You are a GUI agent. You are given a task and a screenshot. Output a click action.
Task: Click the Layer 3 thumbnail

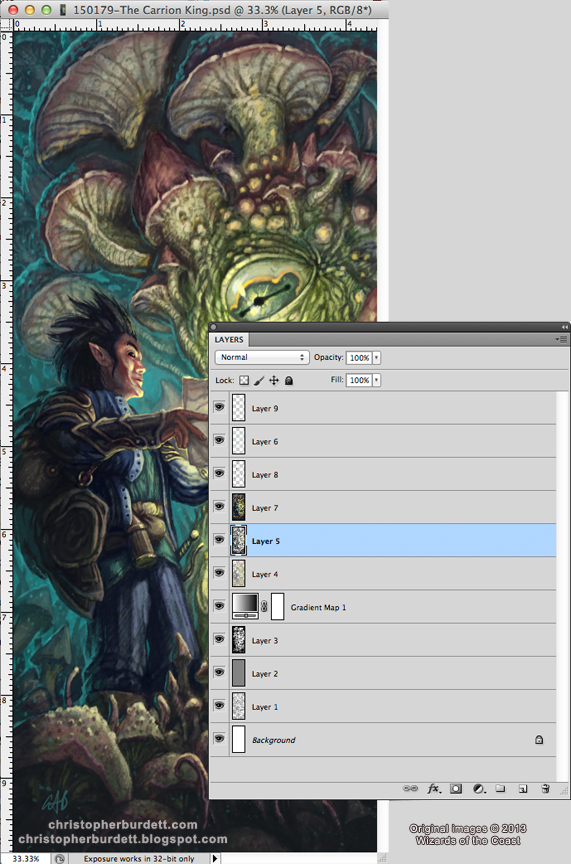(239, 640)
